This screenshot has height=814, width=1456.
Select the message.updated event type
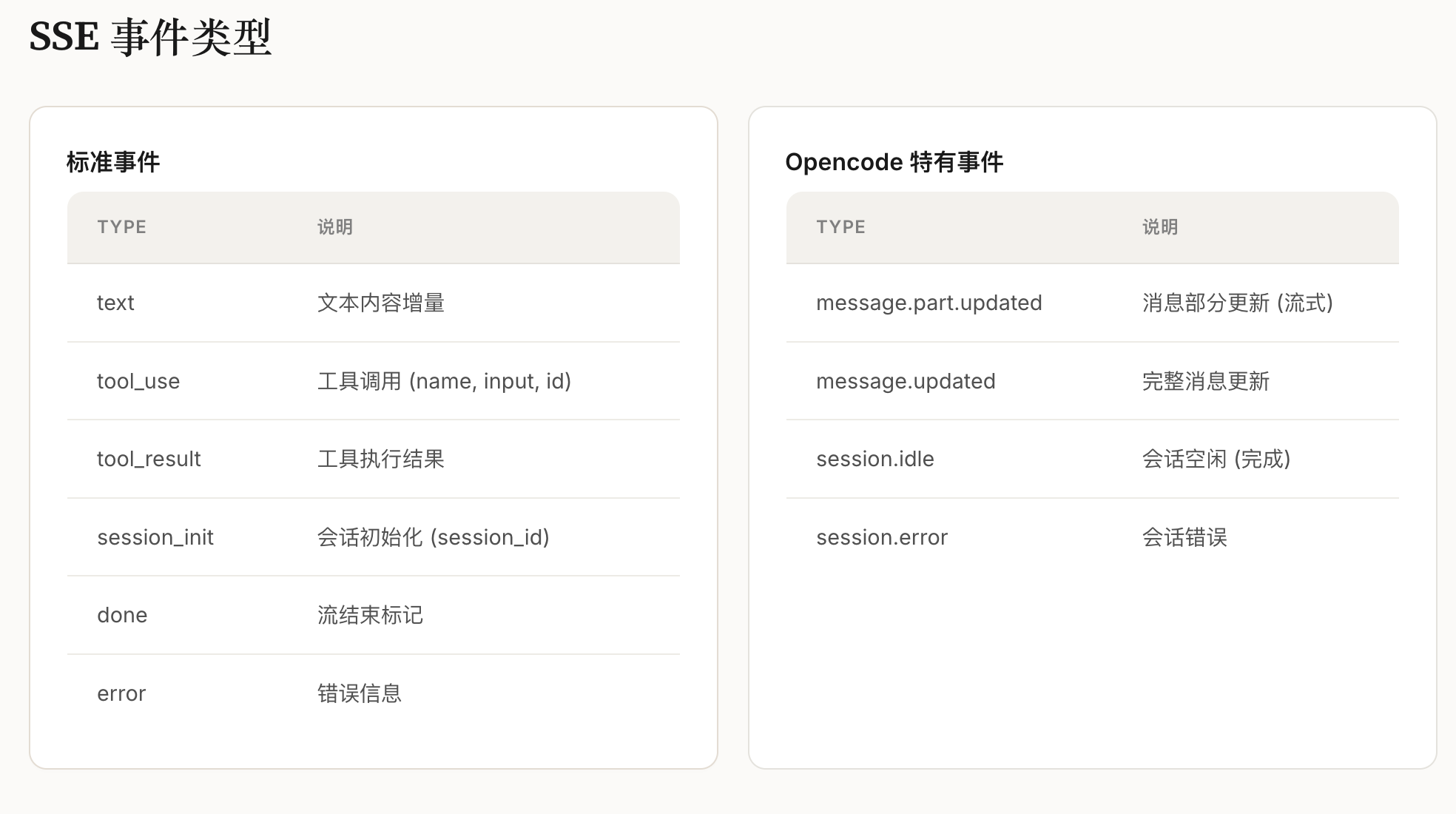906,381
